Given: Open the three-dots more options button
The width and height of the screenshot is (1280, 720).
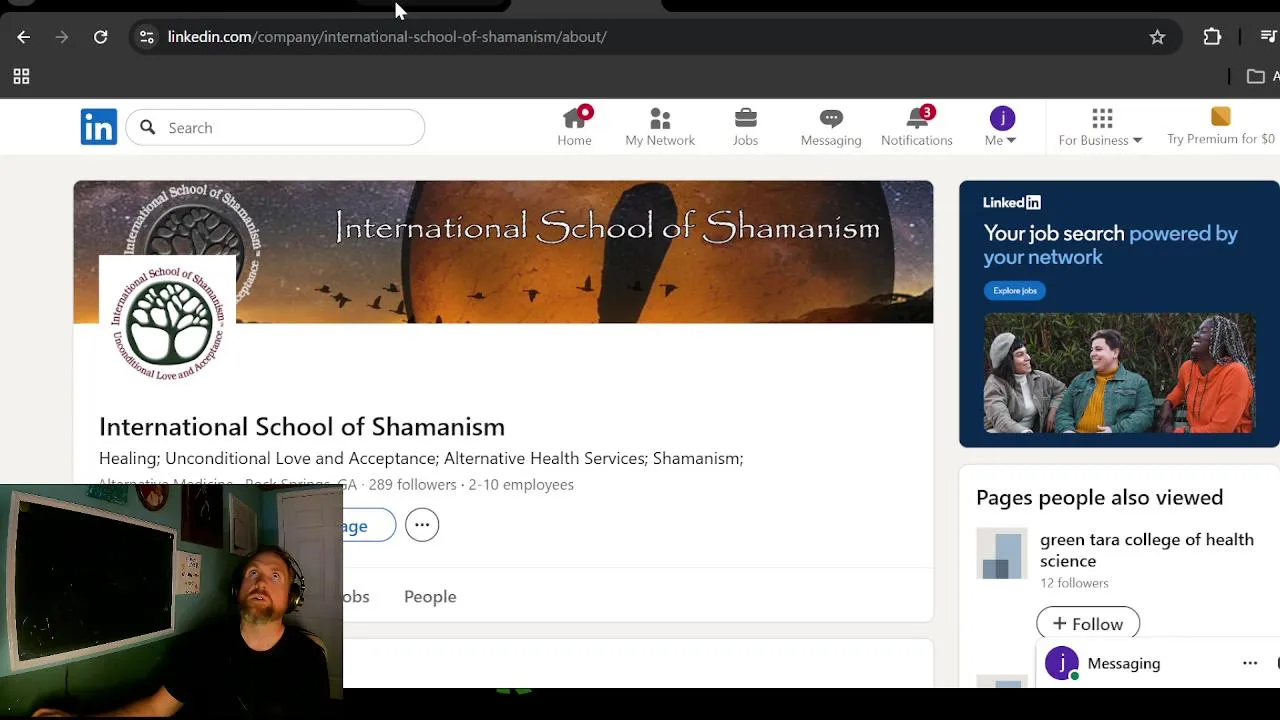Looking at the screenshot, I should click(x=422, y=525).
